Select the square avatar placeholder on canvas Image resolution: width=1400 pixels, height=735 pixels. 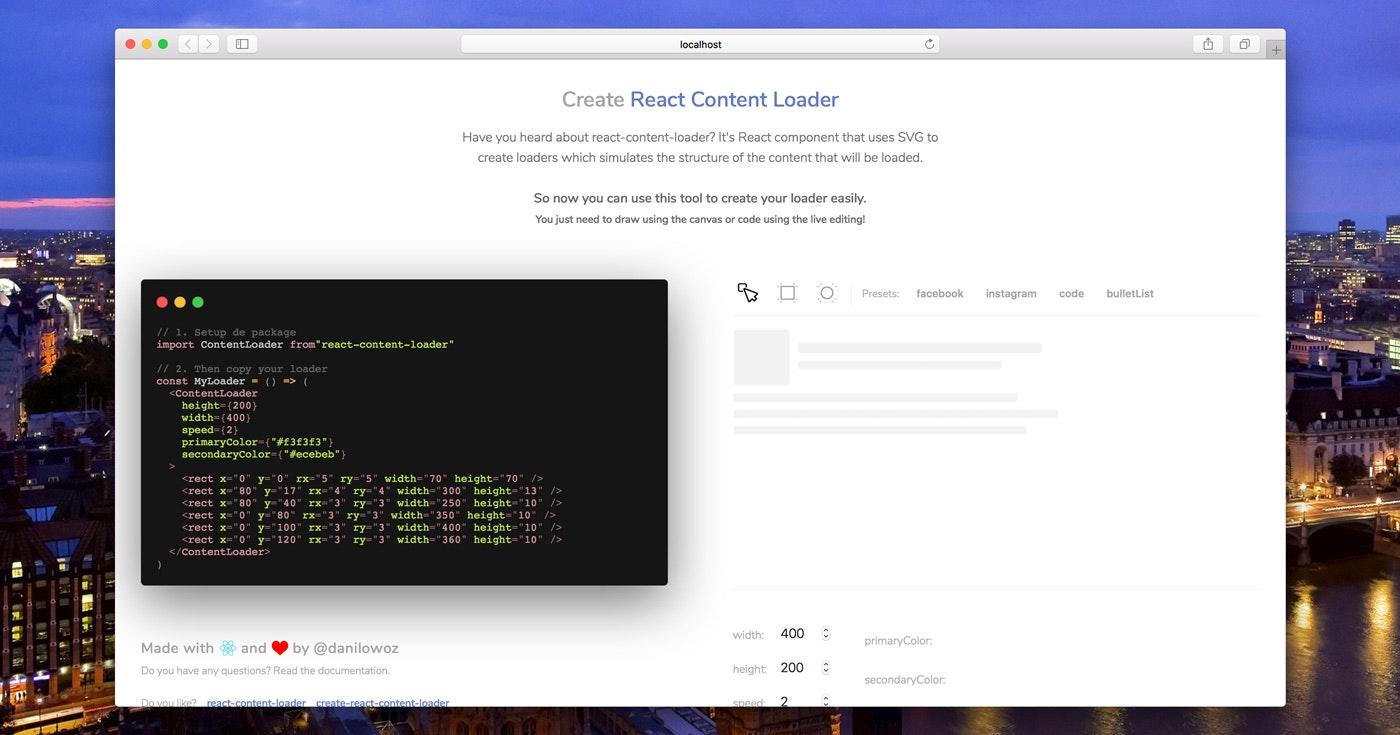click(x=762, y=357)
